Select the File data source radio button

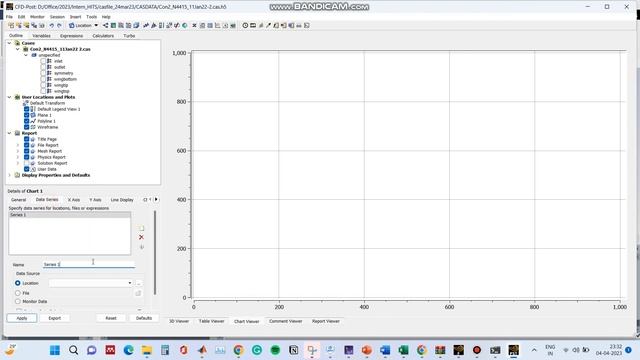[18, 293]
